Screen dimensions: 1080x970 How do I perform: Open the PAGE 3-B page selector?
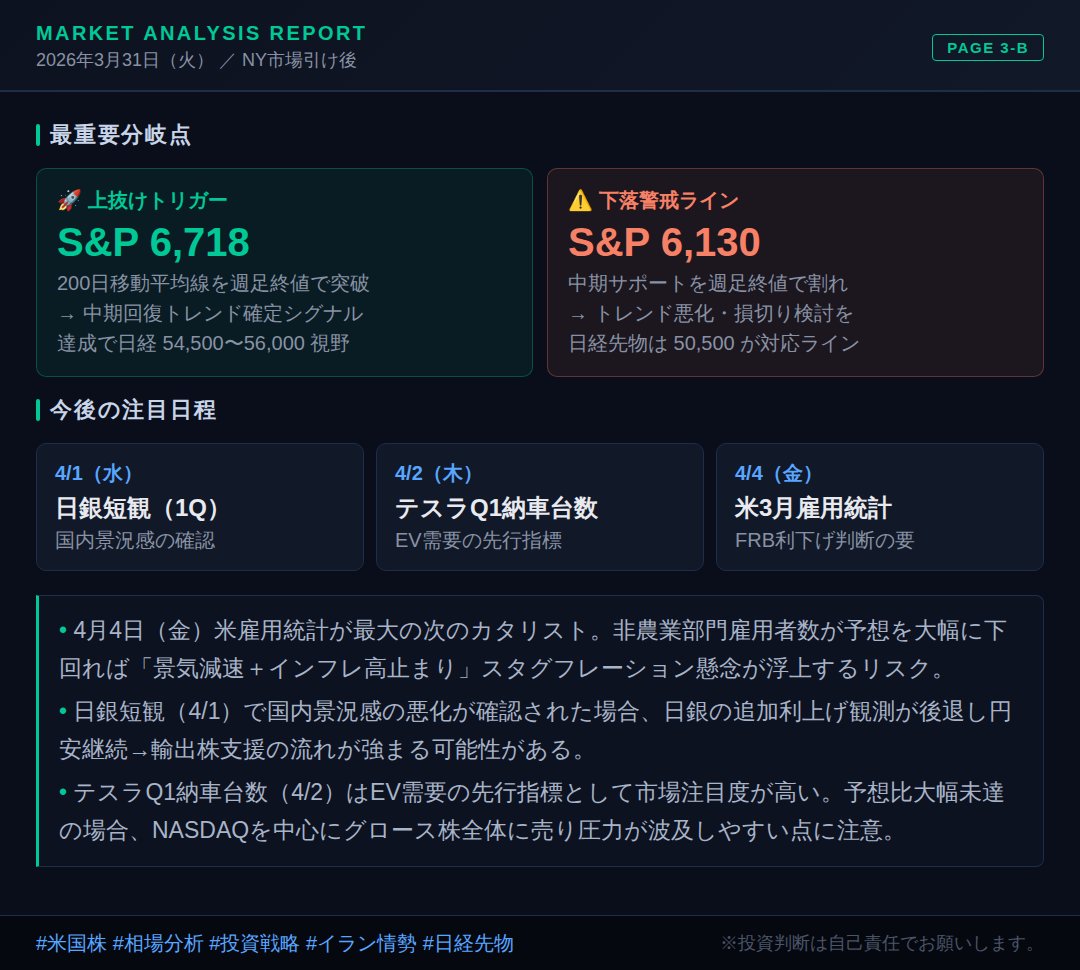988,46
